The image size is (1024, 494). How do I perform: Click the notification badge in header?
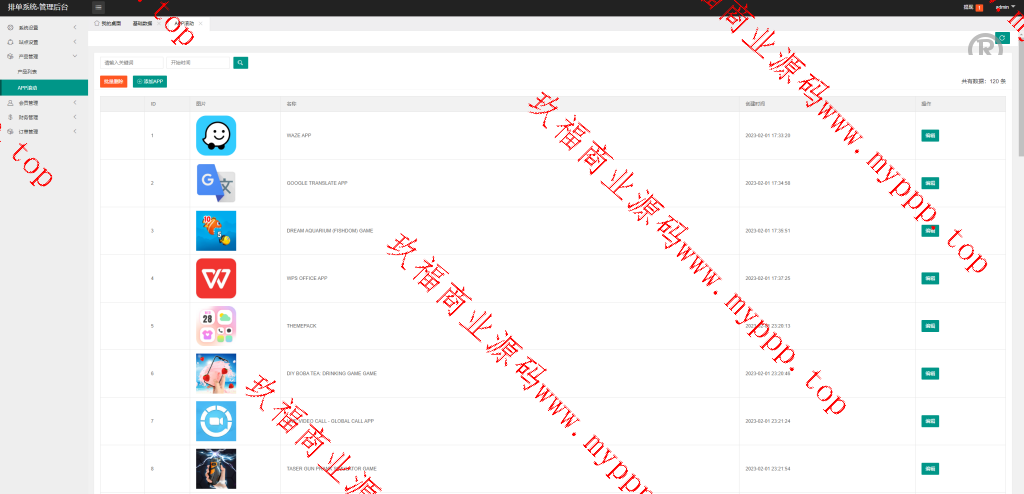tap(979, 7)
